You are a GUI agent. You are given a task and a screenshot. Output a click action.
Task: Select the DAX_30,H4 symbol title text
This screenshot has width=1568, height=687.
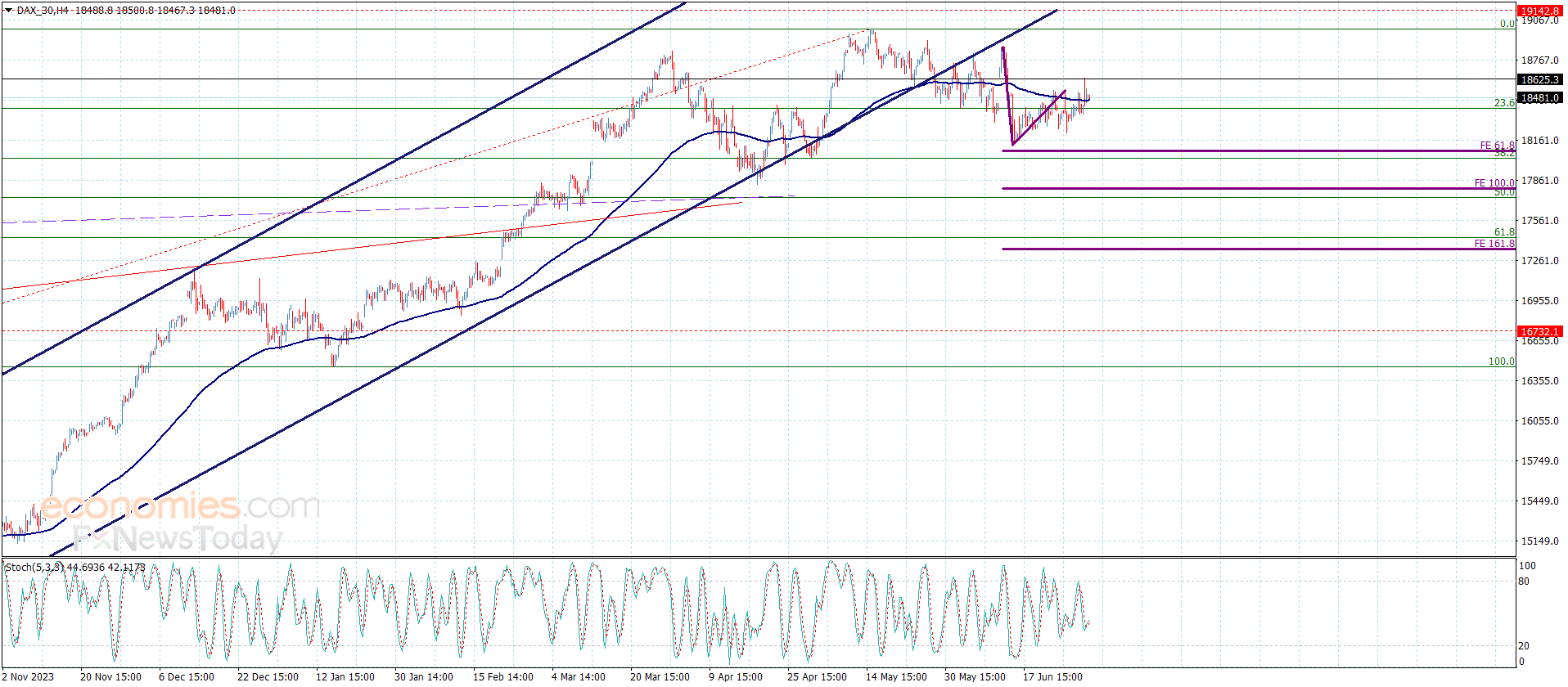coord(43,11)
